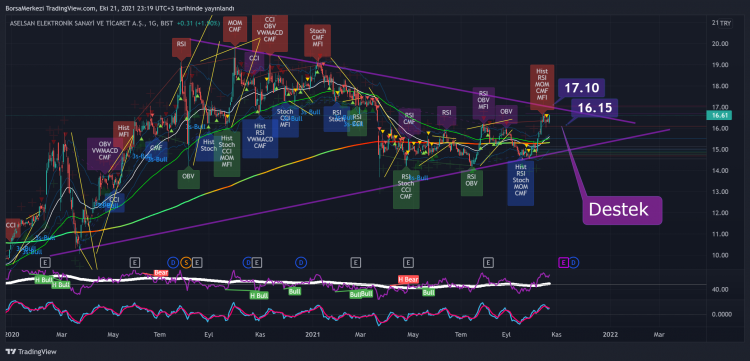Click the red Bear divergence label
This screenshot has height=361, width=750.
tap(161, 272)
